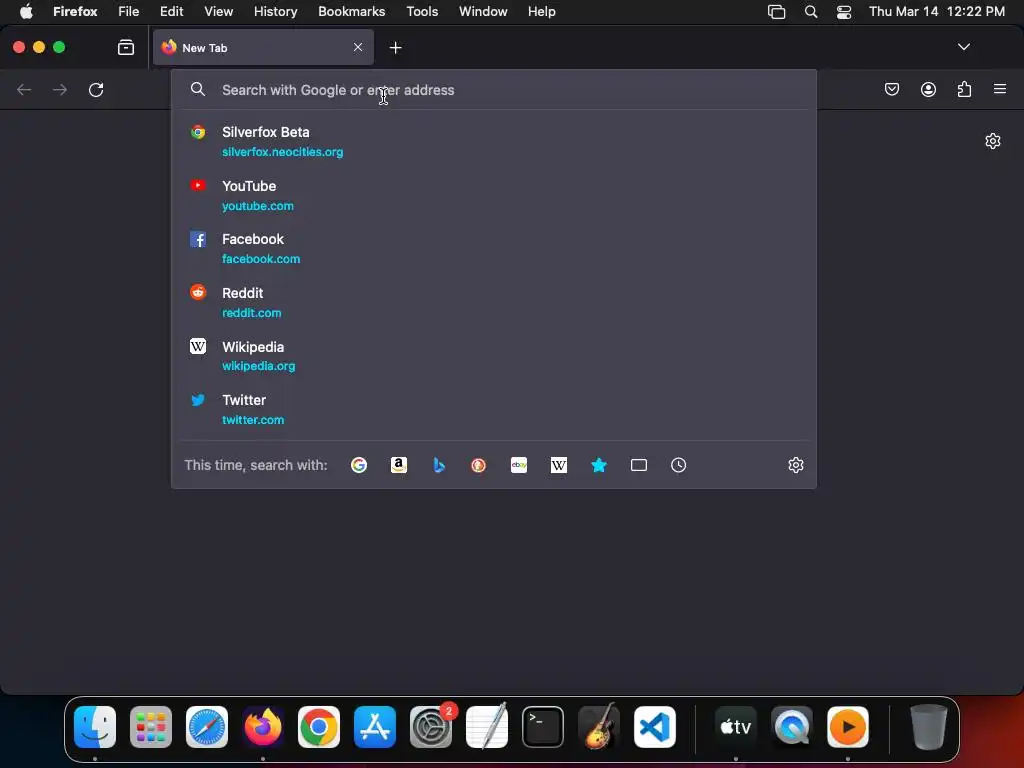
Task: Close the New Tab tab
Action: [358, 47]
